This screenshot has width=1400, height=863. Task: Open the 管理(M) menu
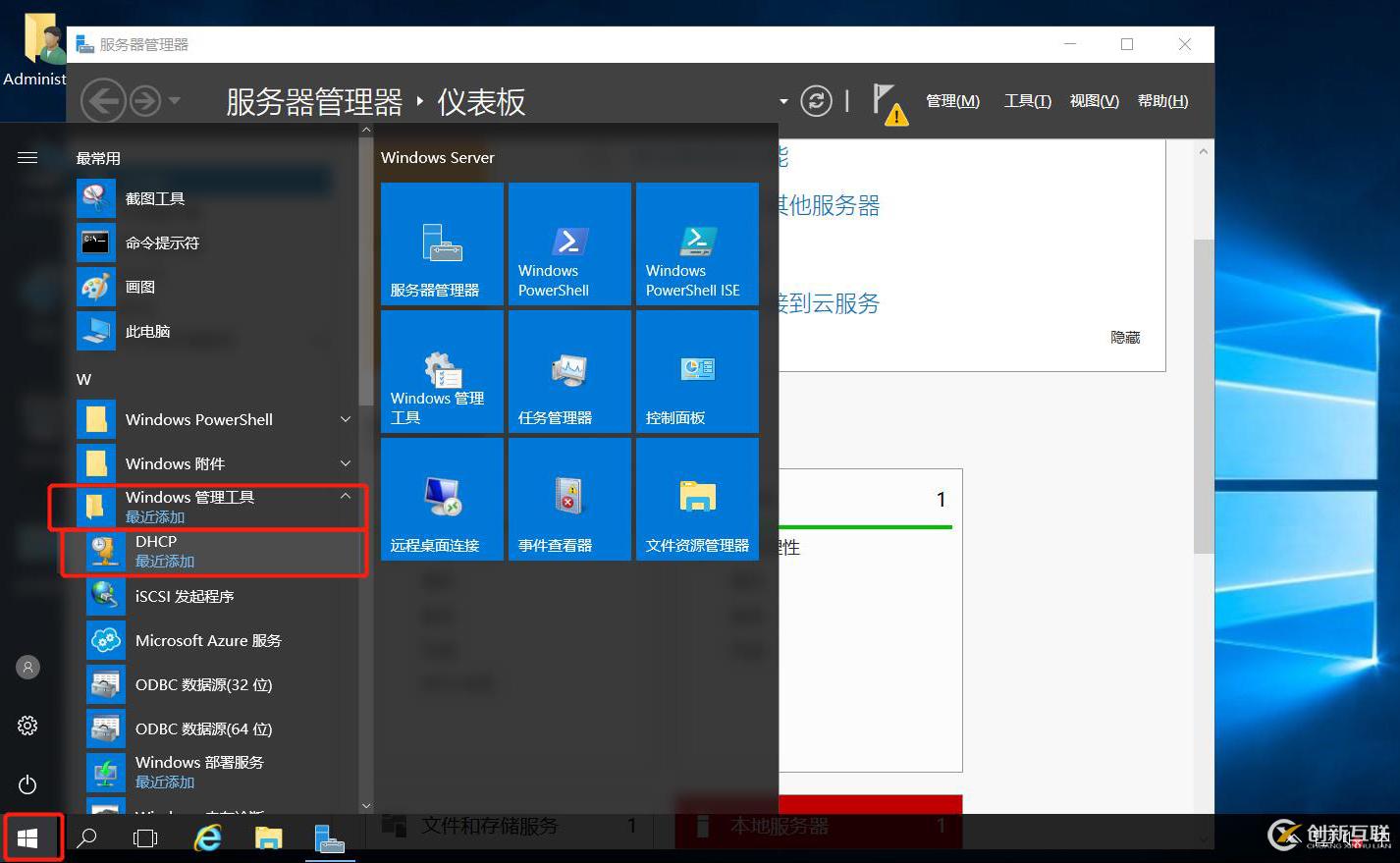[x=952, y=101]
